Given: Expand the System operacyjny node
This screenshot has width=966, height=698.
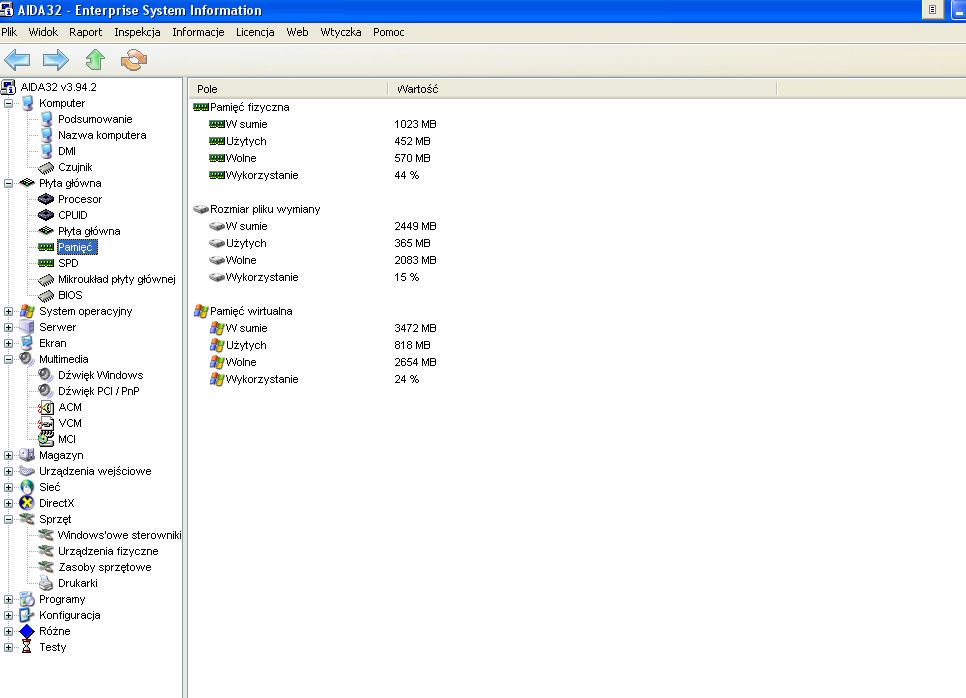Looking at the screenshot, I should (9, 311).
